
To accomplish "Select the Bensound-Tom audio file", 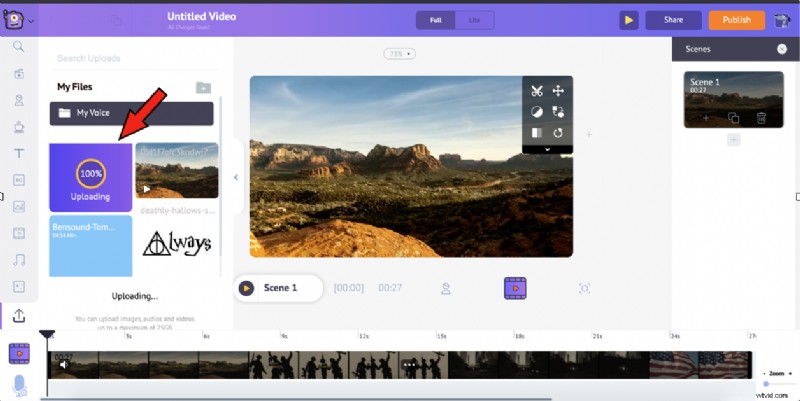I will point(90,246).
